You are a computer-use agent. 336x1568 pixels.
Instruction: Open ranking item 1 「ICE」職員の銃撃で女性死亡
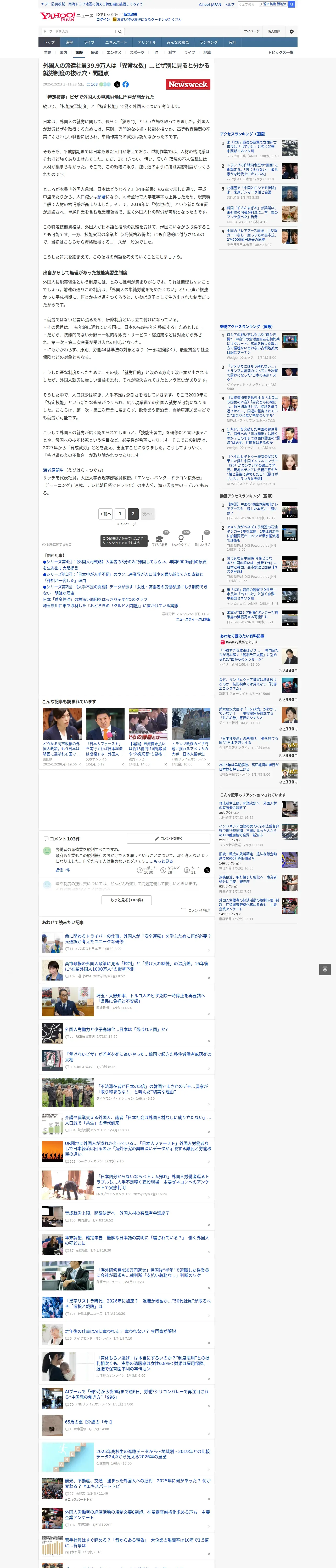coord(251,147)
